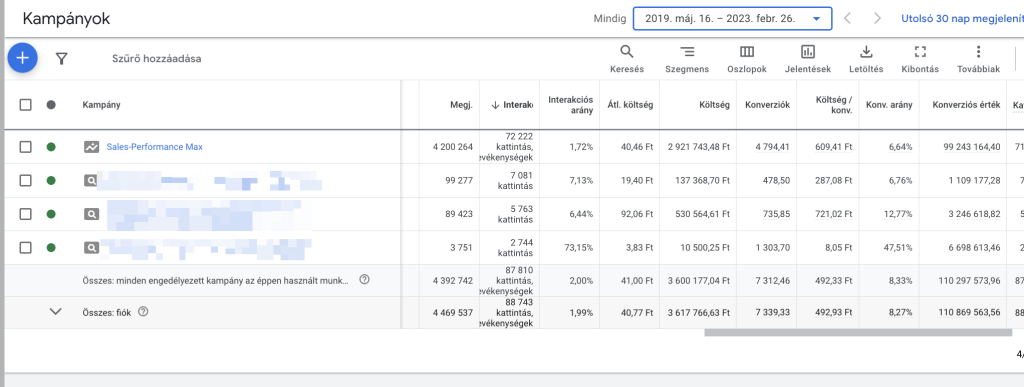Sort by Kampány column header
1024x387 pixels.
[x=101, y=104]
